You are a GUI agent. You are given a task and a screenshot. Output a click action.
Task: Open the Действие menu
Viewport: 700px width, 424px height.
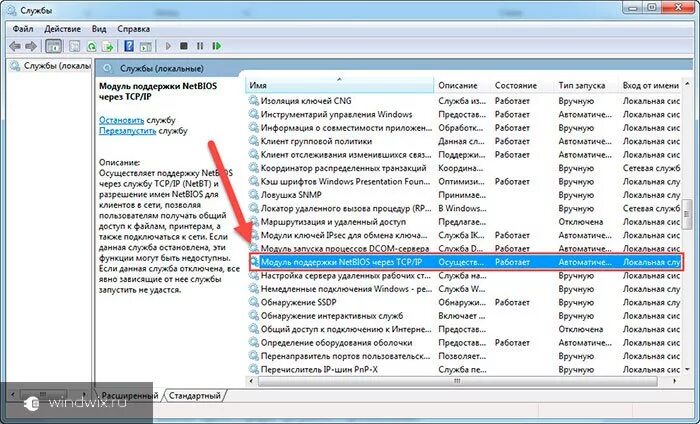[62, 29]
